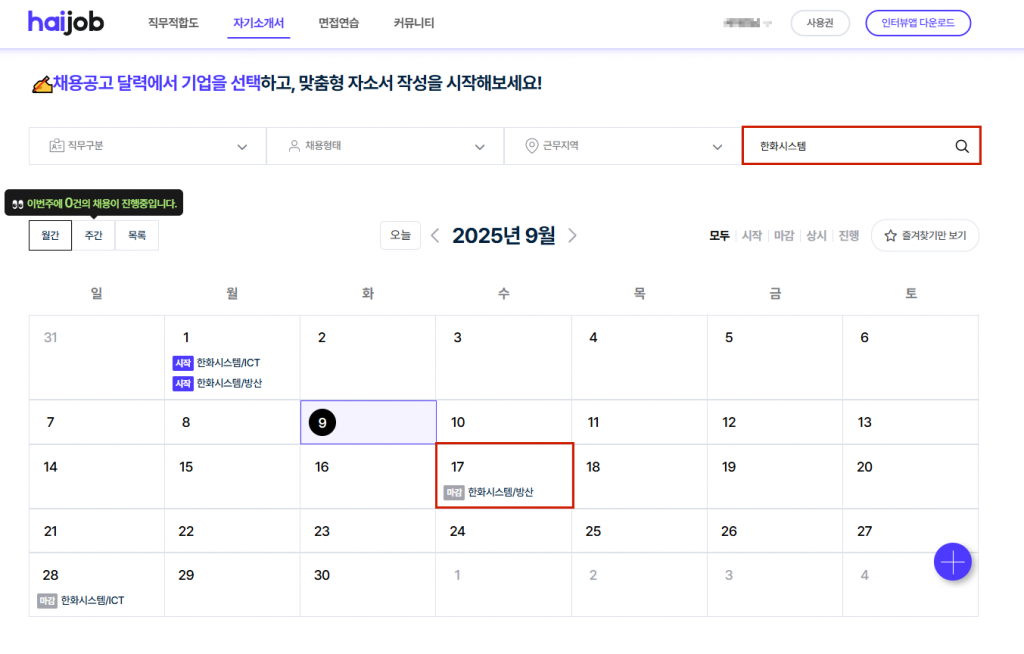Go to the next month arrow
The height and width of the screenshot is (654, 1024).
click(x=573, y=236)
